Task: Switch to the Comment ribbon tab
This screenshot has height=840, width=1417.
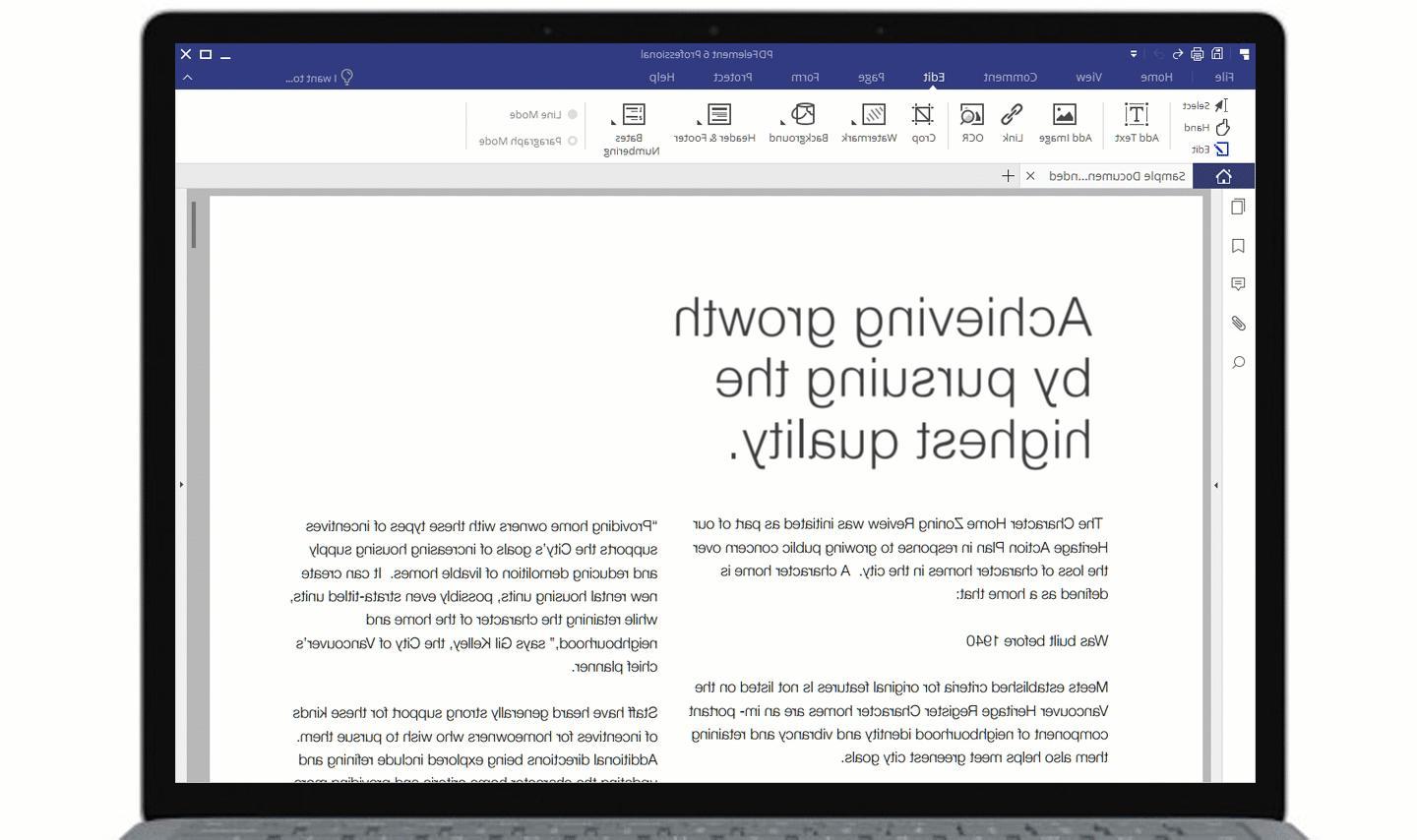Action: pos(1011,77)
